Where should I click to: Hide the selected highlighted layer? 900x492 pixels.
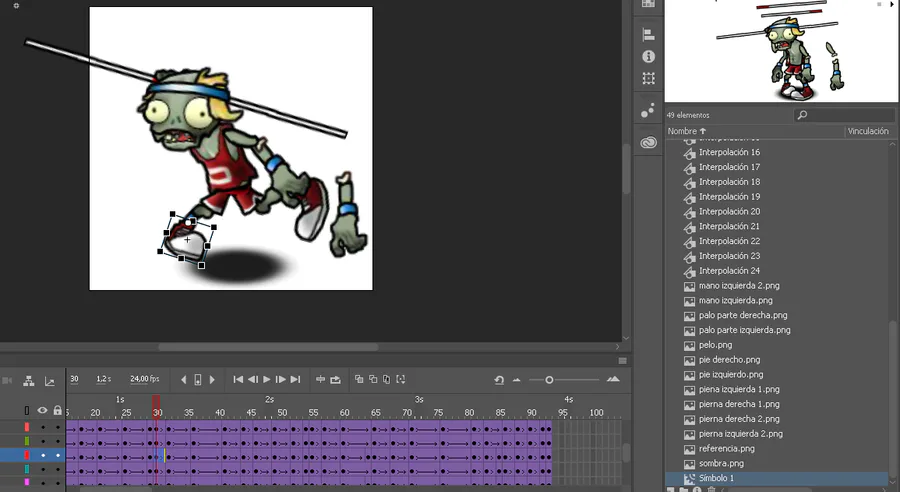42,455
